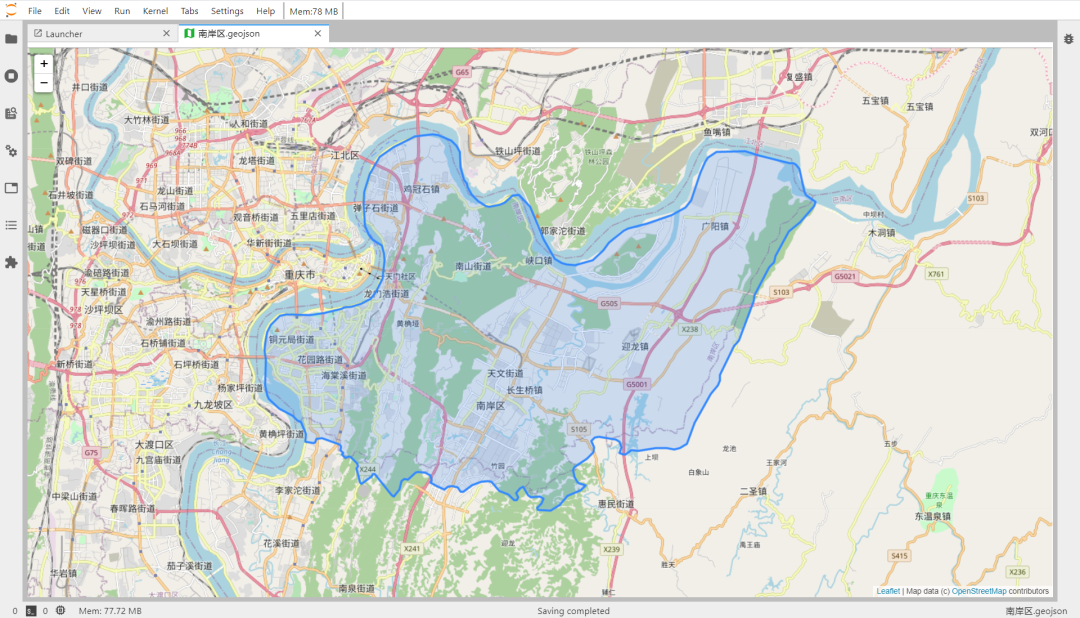Click the S105 road shield on map
The width and height of the screenshot is (1080, 618).
point(579,429)
